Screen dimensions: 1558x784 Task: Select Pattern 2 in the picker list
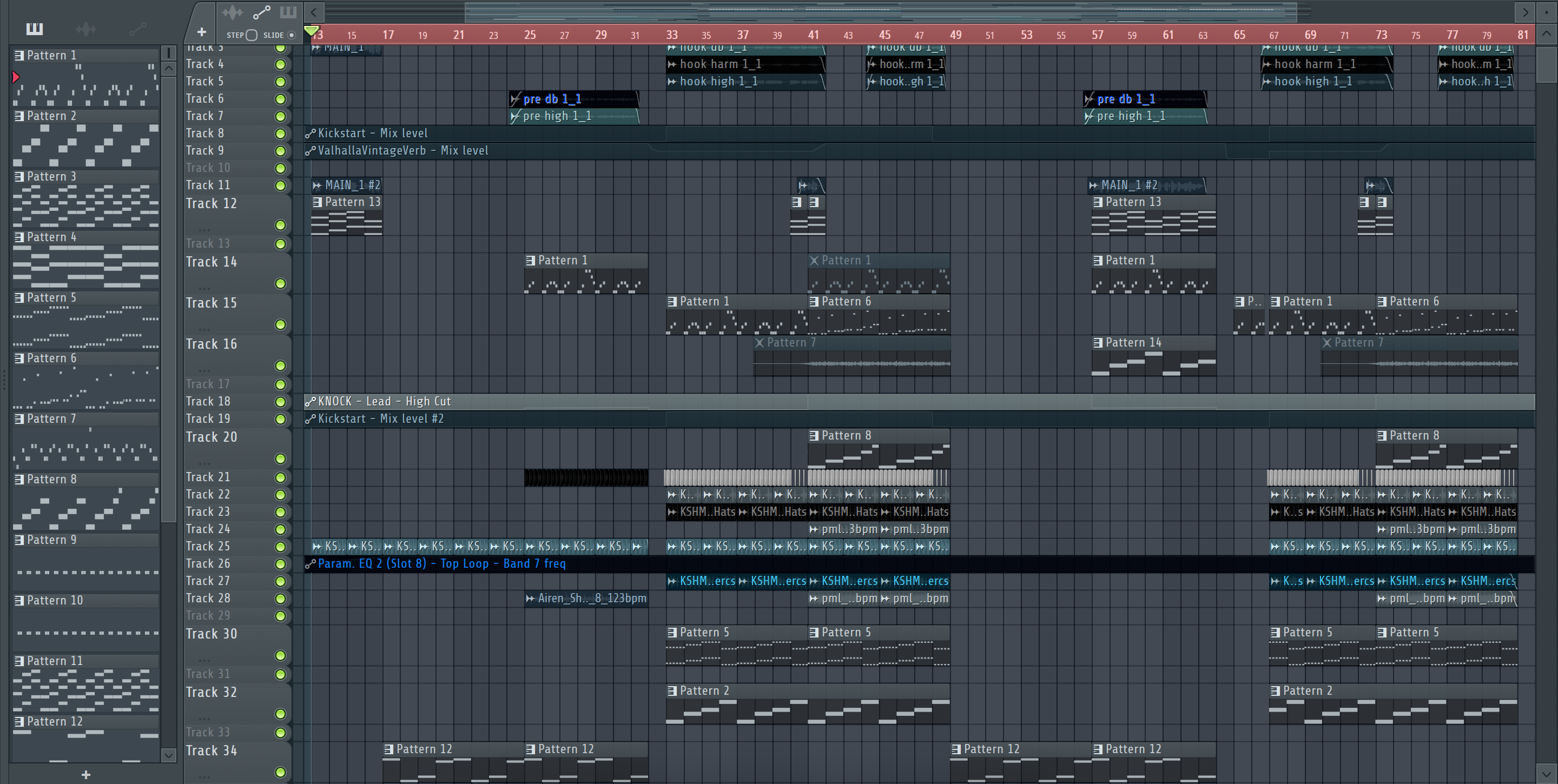point(86,116)
